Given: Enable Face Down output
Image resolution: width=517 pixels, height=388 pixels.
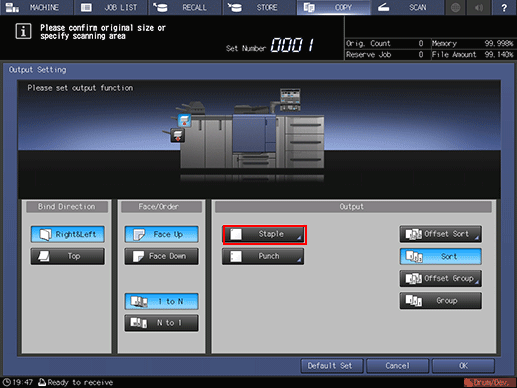Looking at the screenshot, I should coord(162,256).
